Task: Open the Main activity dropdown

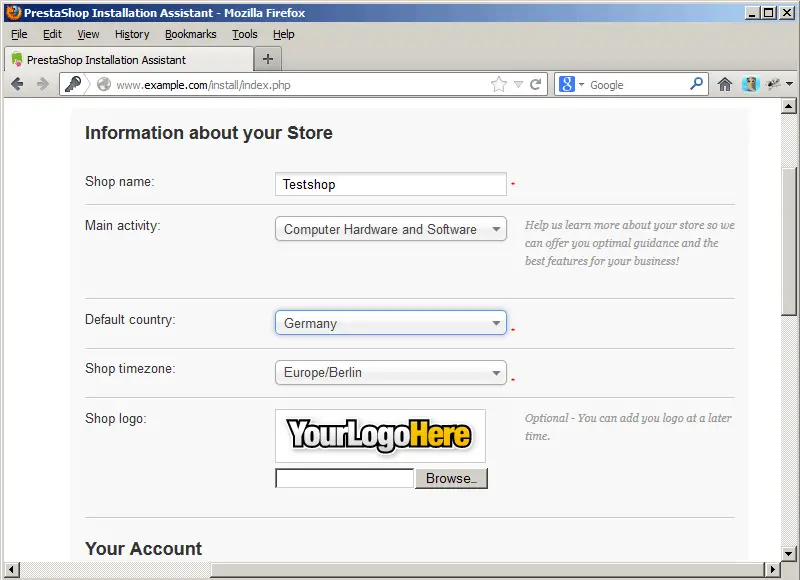Action: (391, 229)
